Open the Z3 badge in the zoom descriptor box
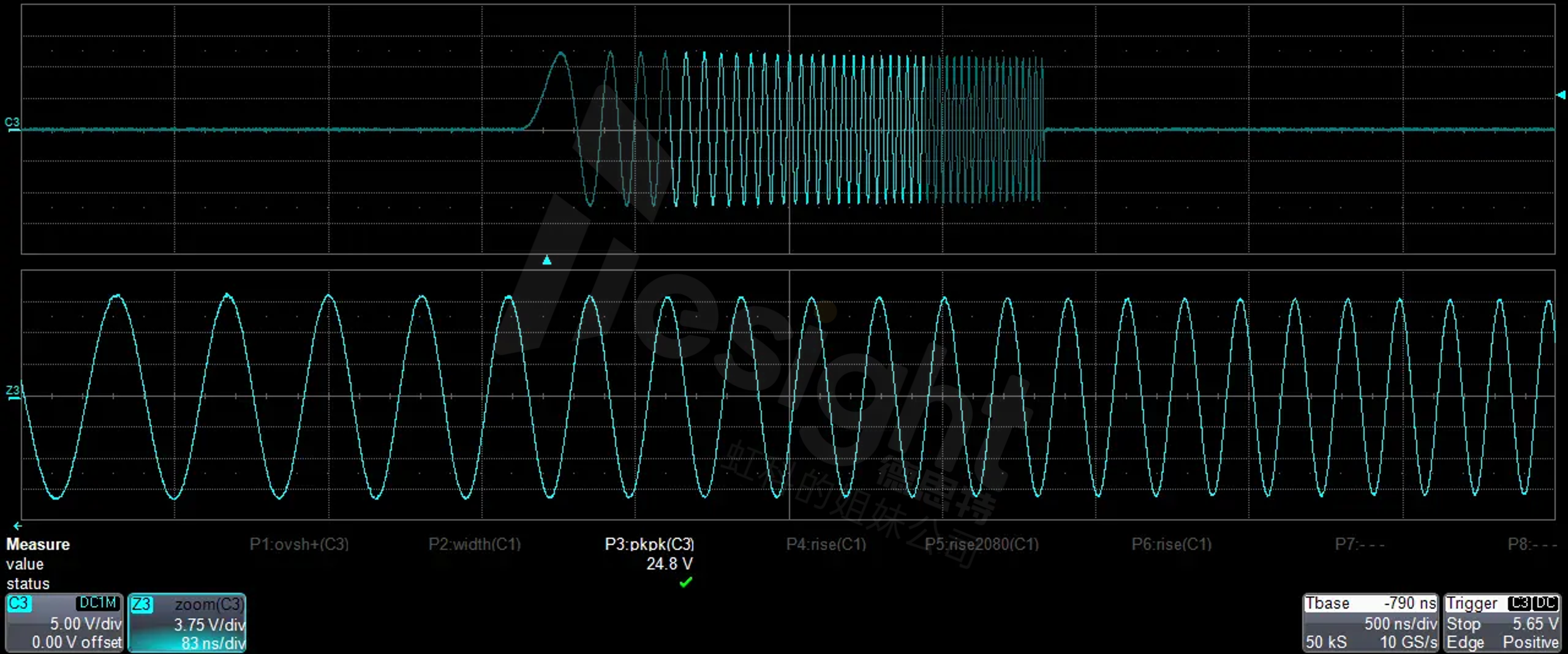Viewport: 1568px width, 654px height. point(141,604)
